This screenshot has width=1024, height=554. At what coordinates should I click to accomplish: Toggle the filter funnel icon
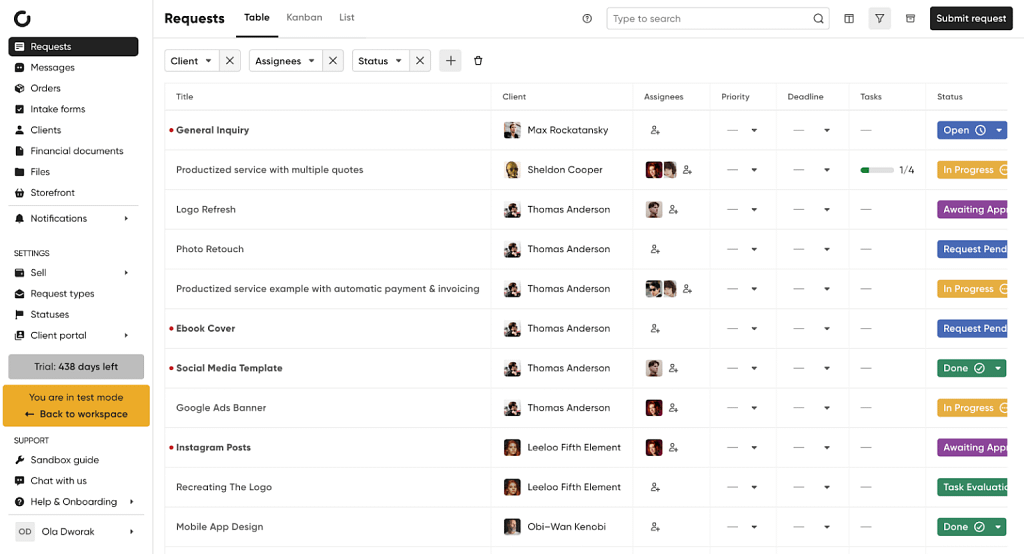880,18
